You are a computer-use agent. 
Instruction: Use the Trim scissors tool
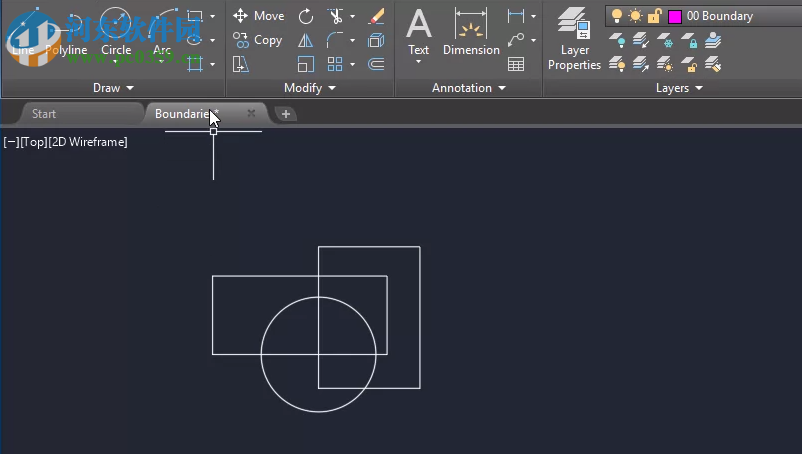(336, 16)
